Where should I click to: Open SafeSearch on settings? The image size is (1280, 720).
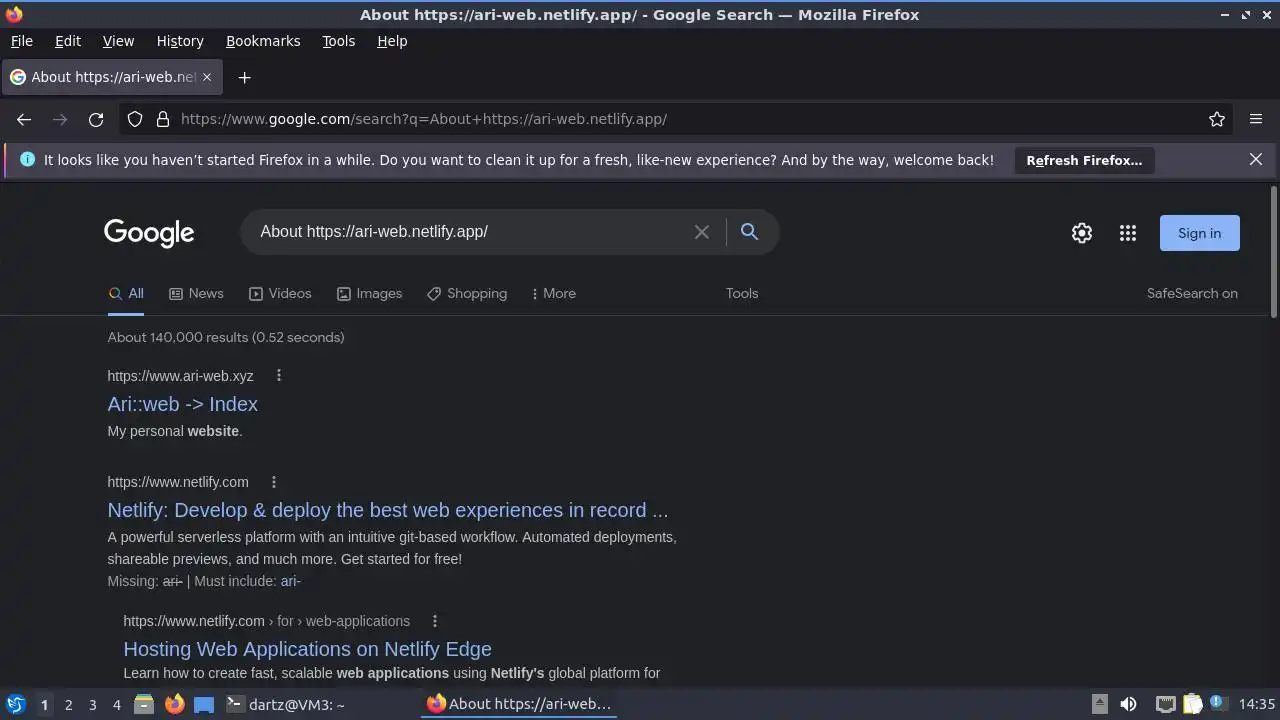(x=1192, y=293)
